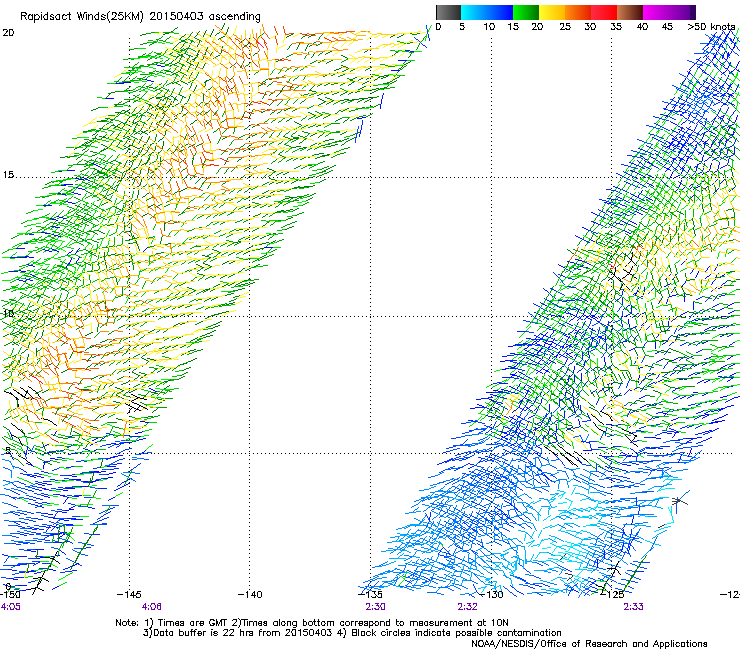Image resolution: width=740 pixels, height=650 pixels.
Task: Click legend scale value '10' under color bar
Action: 489,27
